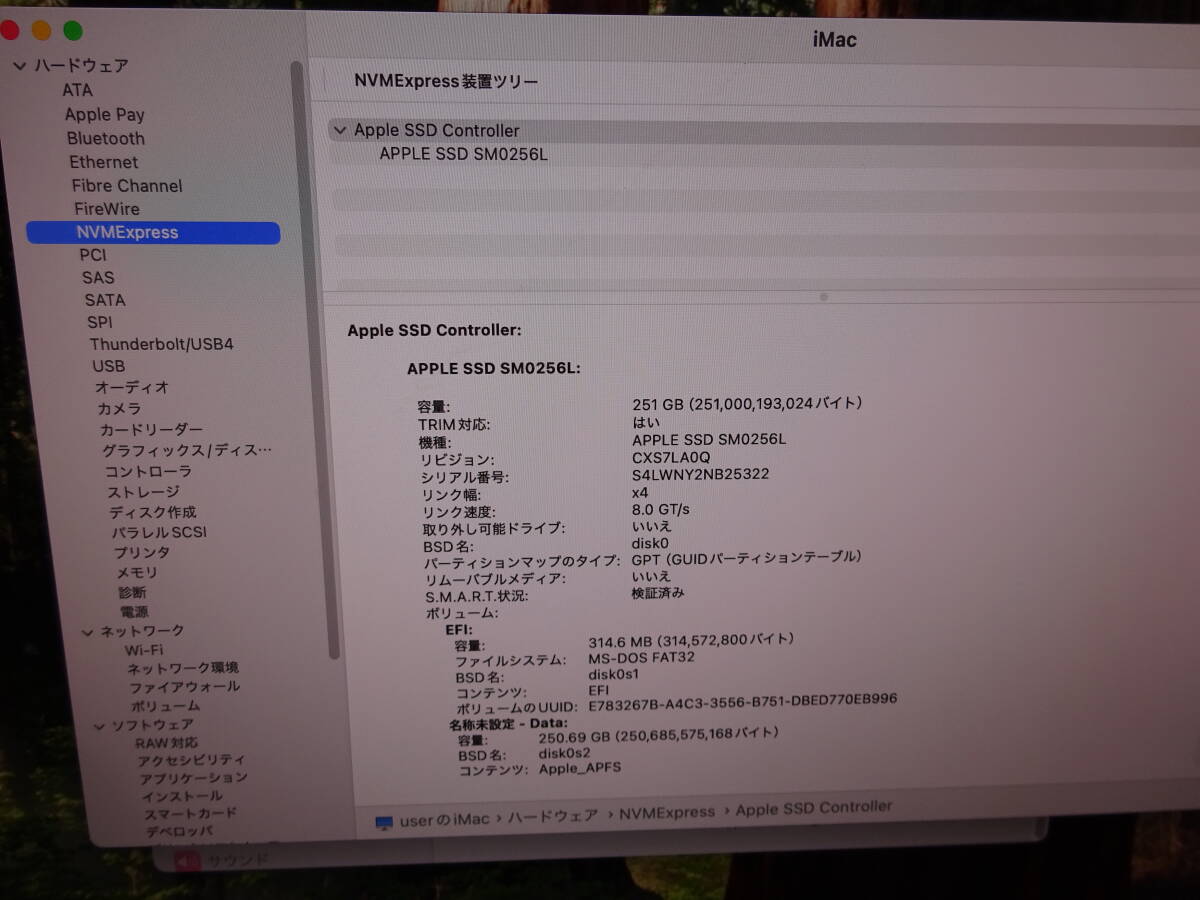The height and width of the screenshot is (900, 1200).
Task: Click the MS-DOS FAT32 file system value
Action: click(x=641, y=658)
